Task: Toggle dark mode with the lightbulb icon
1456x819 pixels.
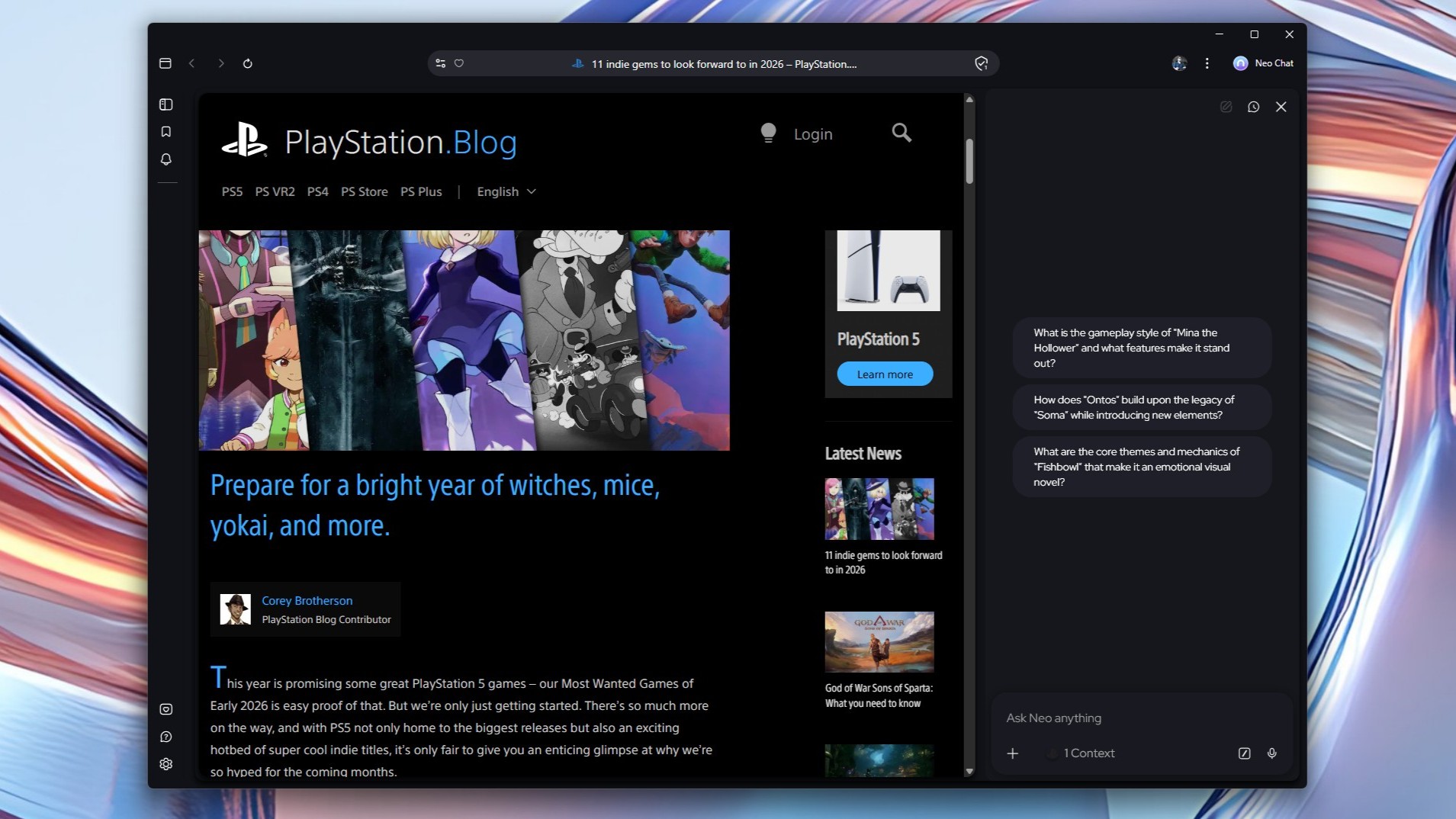Action: [x=769, y=132]
